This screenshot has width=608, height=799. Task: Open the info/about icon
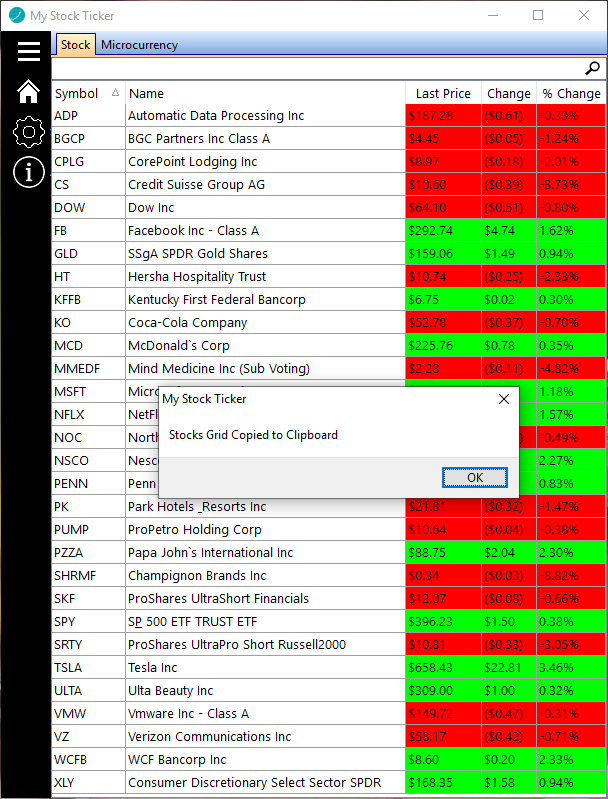click(x=29, y=172)
